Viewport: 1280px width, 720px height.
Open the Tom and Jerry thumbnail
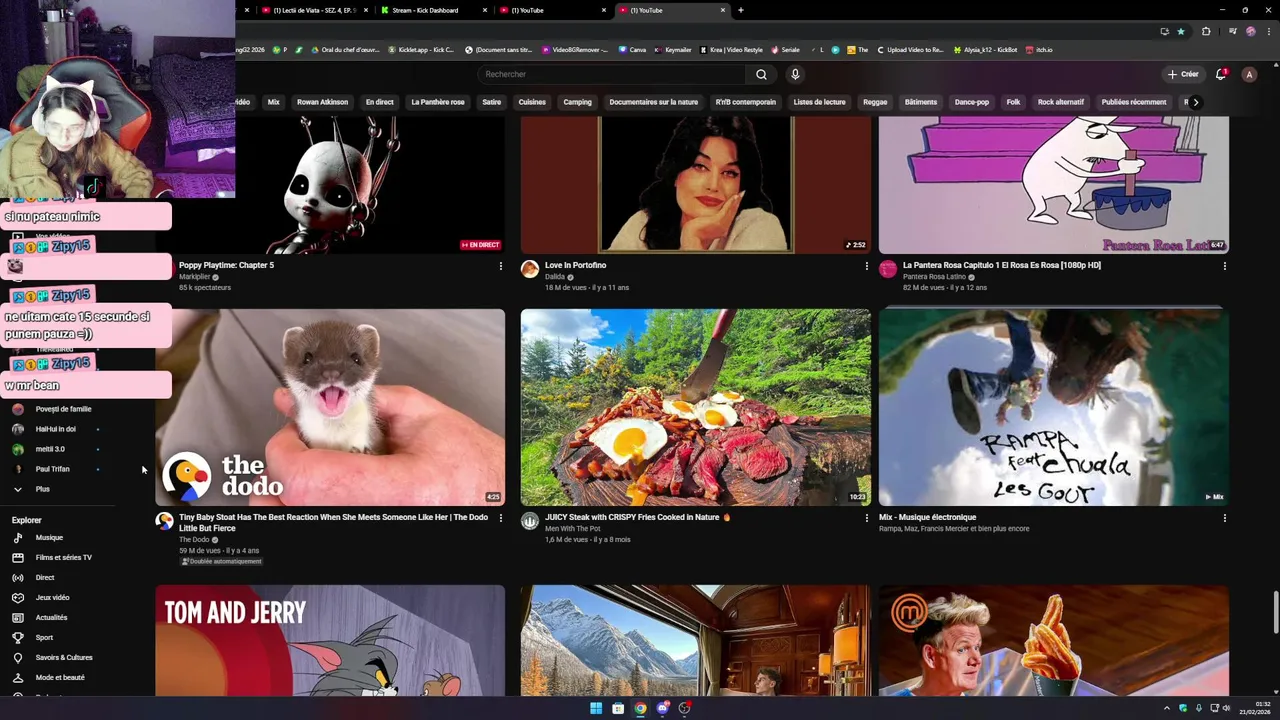click(330, 640)
